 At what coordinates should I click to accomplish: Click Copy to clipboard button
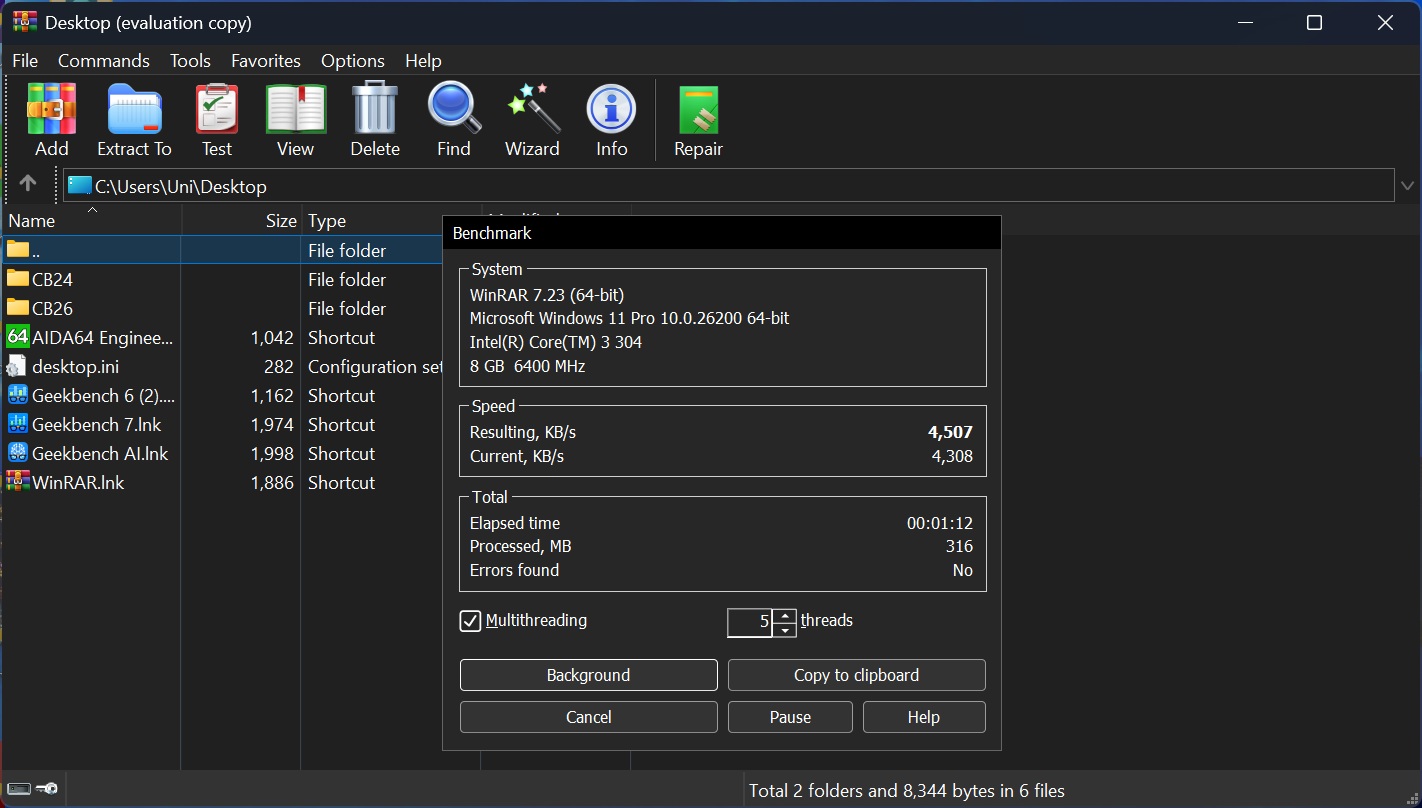857,675
